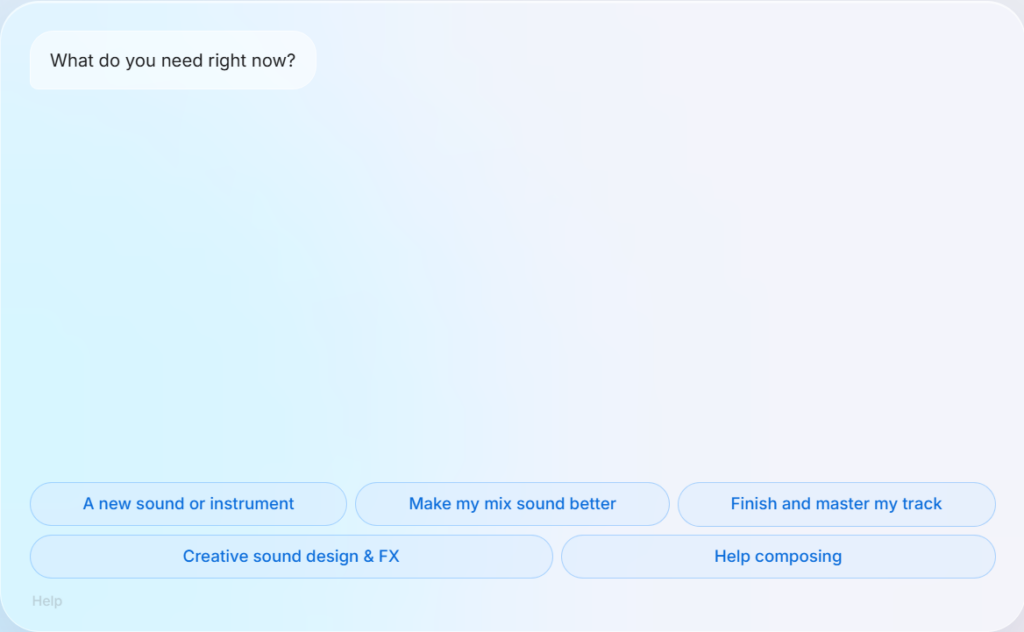Select 'A new sound or instrument' option
Screen dimensions: 1024x632
tap(188, 504)
